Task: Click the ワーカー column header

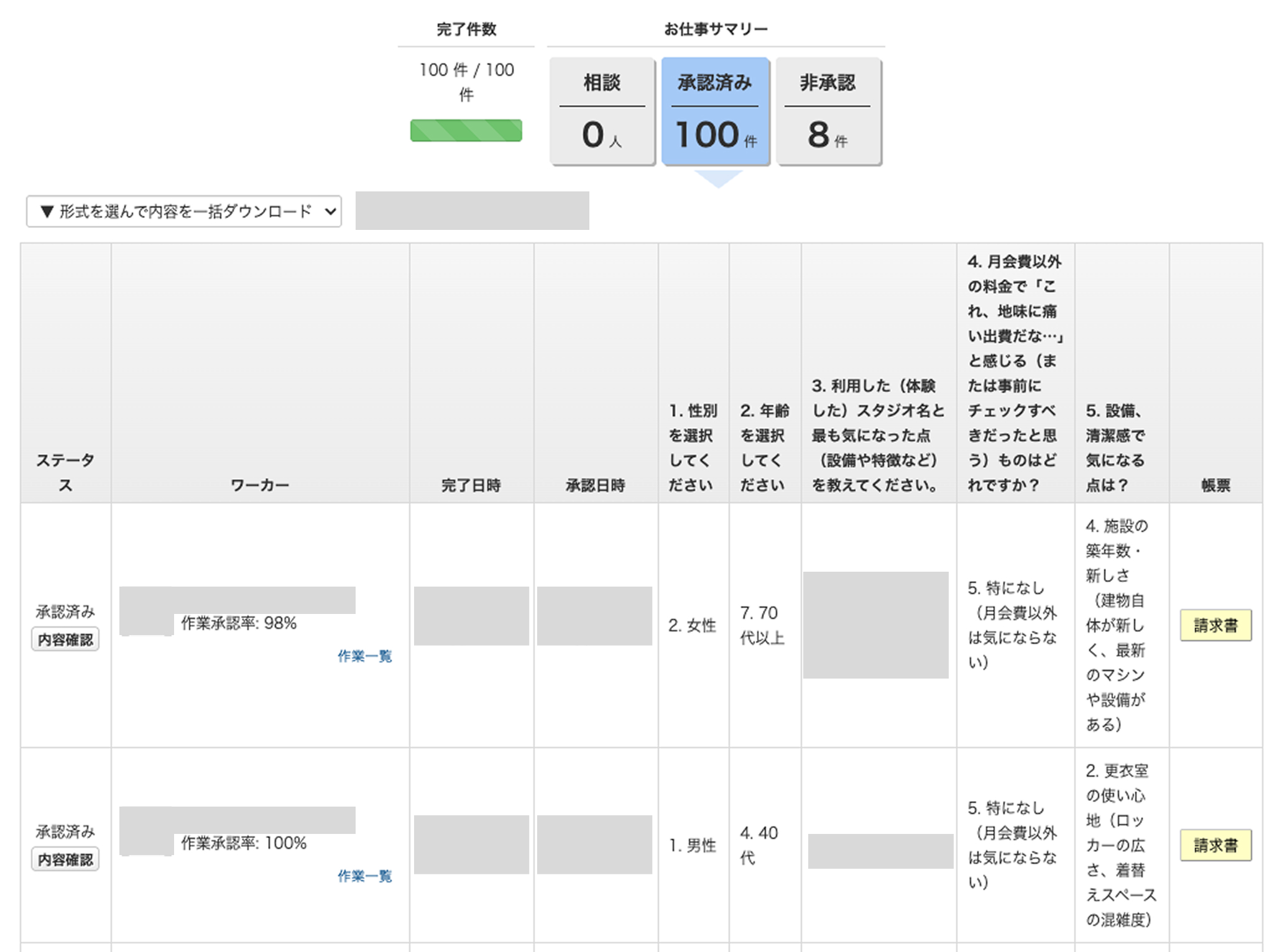Action: (x=260, y=485)
